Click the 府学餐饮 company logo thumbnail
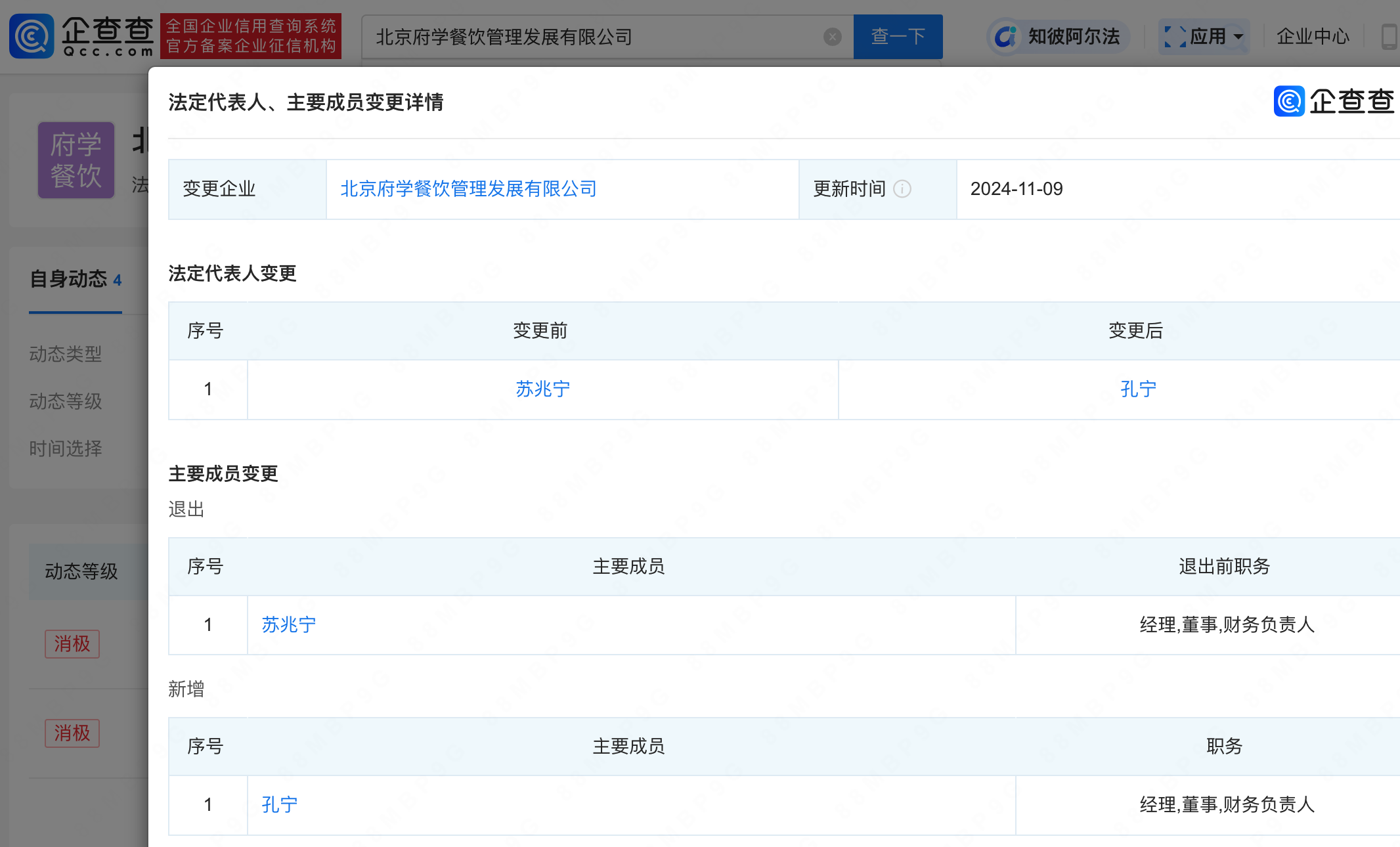 tap(76, 160)
